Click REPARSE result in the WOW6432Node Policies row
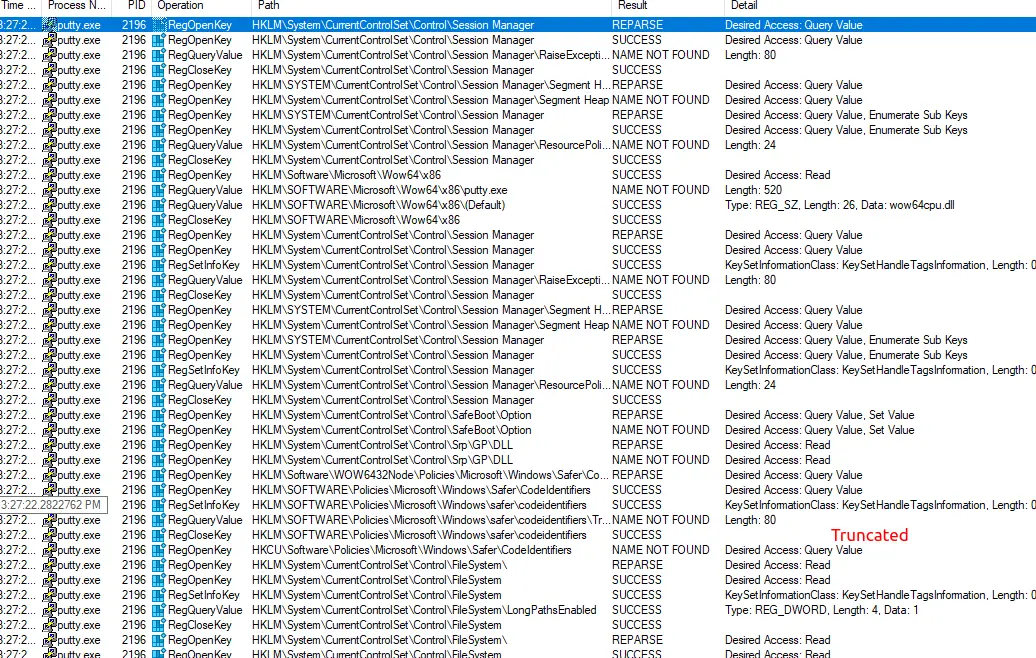Viewport: 1036px width, 658px height. pos(637,476)
